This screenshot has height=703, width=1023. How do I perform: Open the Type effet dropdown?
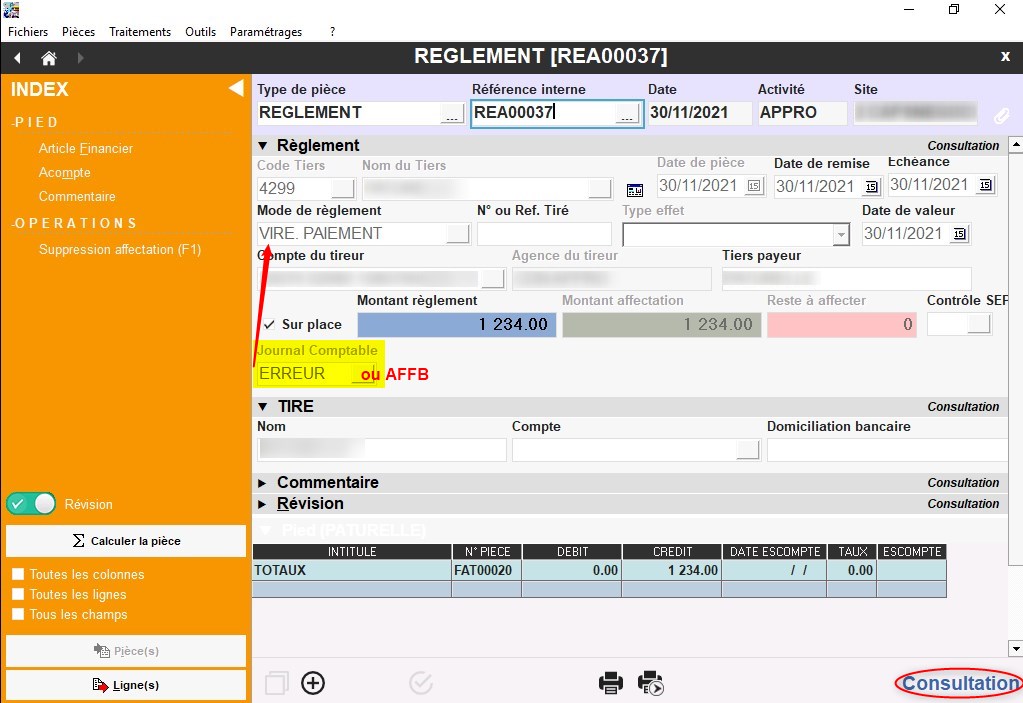[x=840, y=234]
